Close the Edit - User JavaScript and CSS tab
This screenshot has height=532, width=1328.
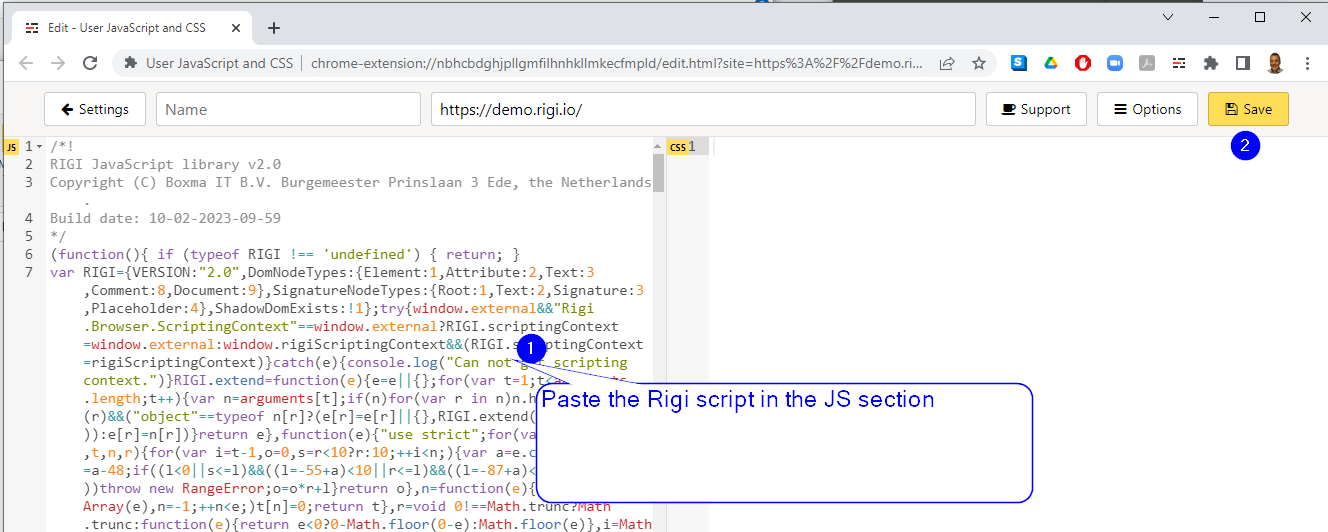point(238,28)
